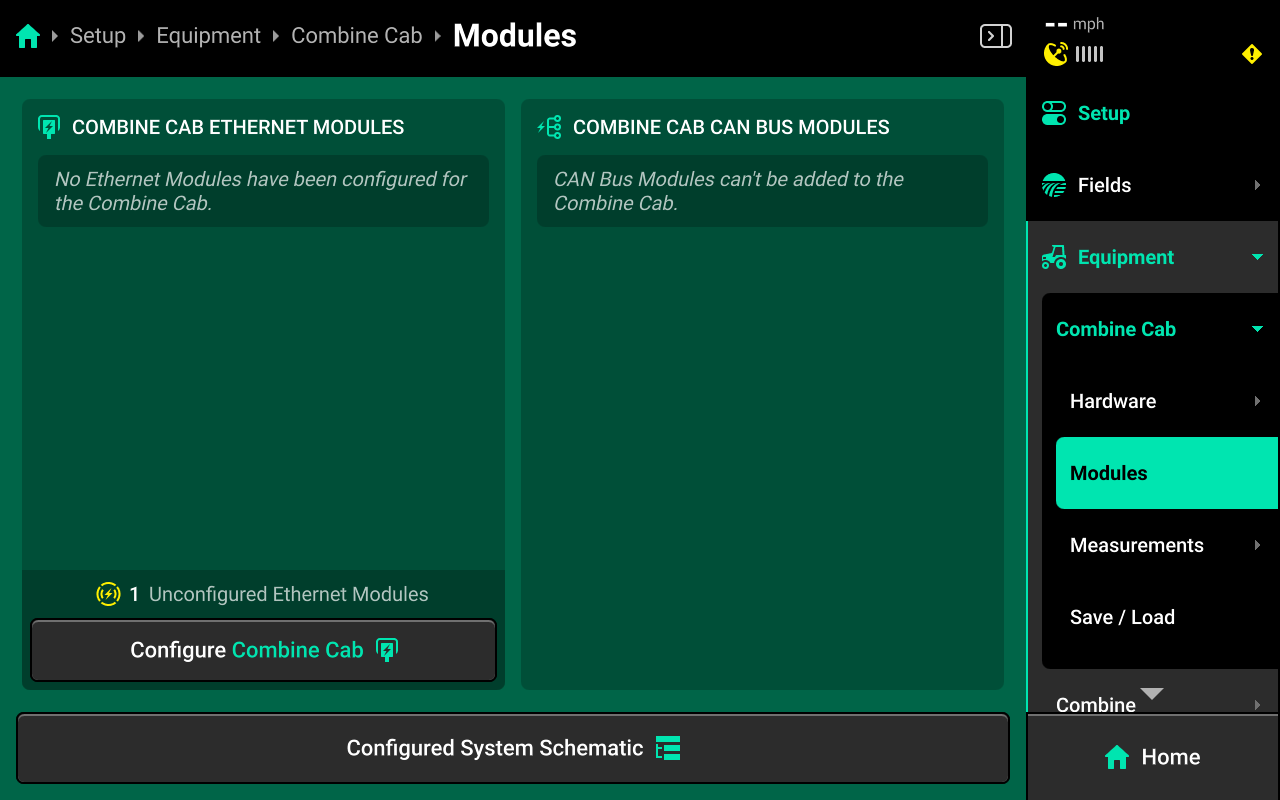Image resolution: width=1280 pixels, height=800 pixels.
Task: Expand the Hardware submenu arrow
Action: click(x=1257, y=401)
